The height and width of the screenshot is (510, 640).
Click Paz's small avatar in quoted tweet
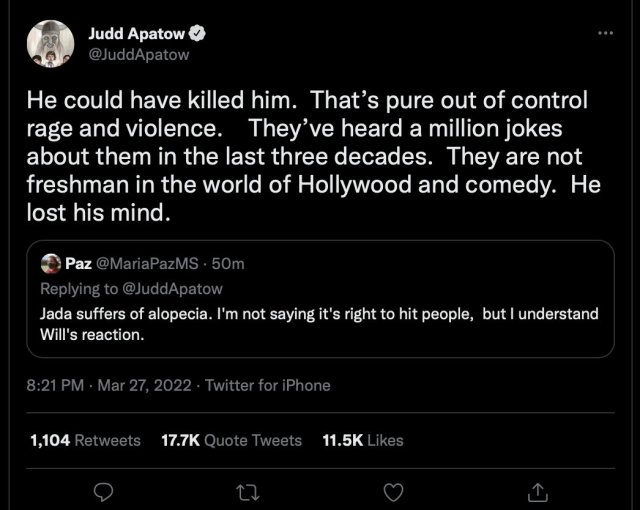52,263
